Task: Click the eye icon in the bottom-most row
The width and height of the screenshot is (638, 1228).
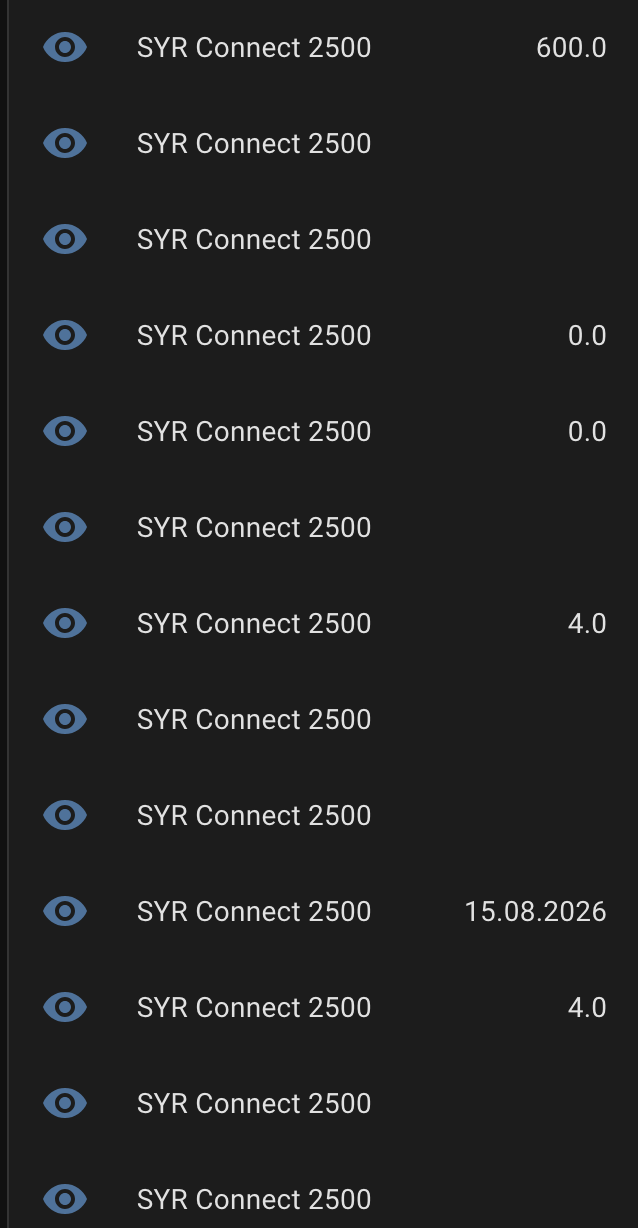Action: point(65,1199)
